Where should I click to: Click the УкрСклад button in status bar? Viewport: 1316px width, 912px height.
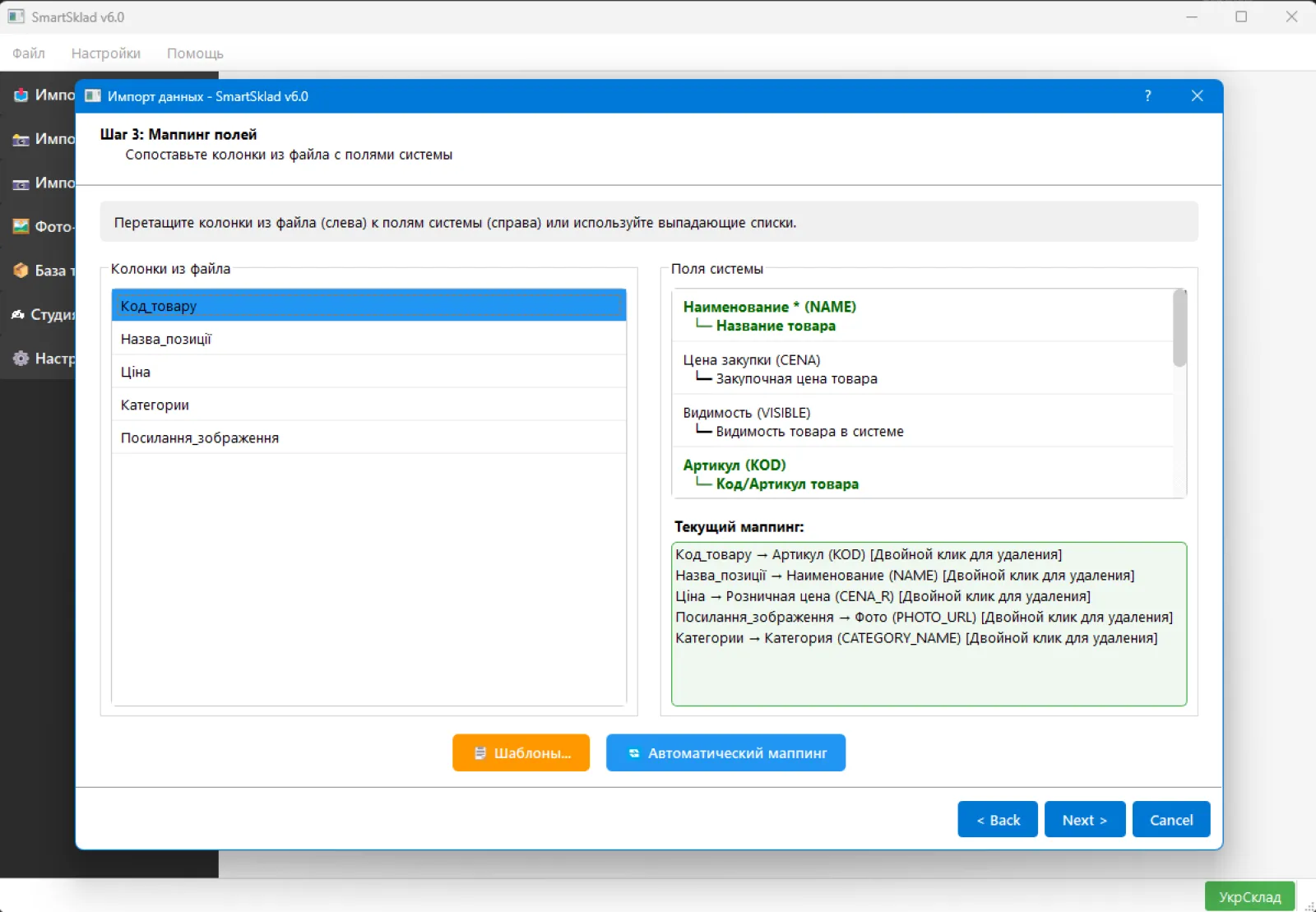[1249, 896]
